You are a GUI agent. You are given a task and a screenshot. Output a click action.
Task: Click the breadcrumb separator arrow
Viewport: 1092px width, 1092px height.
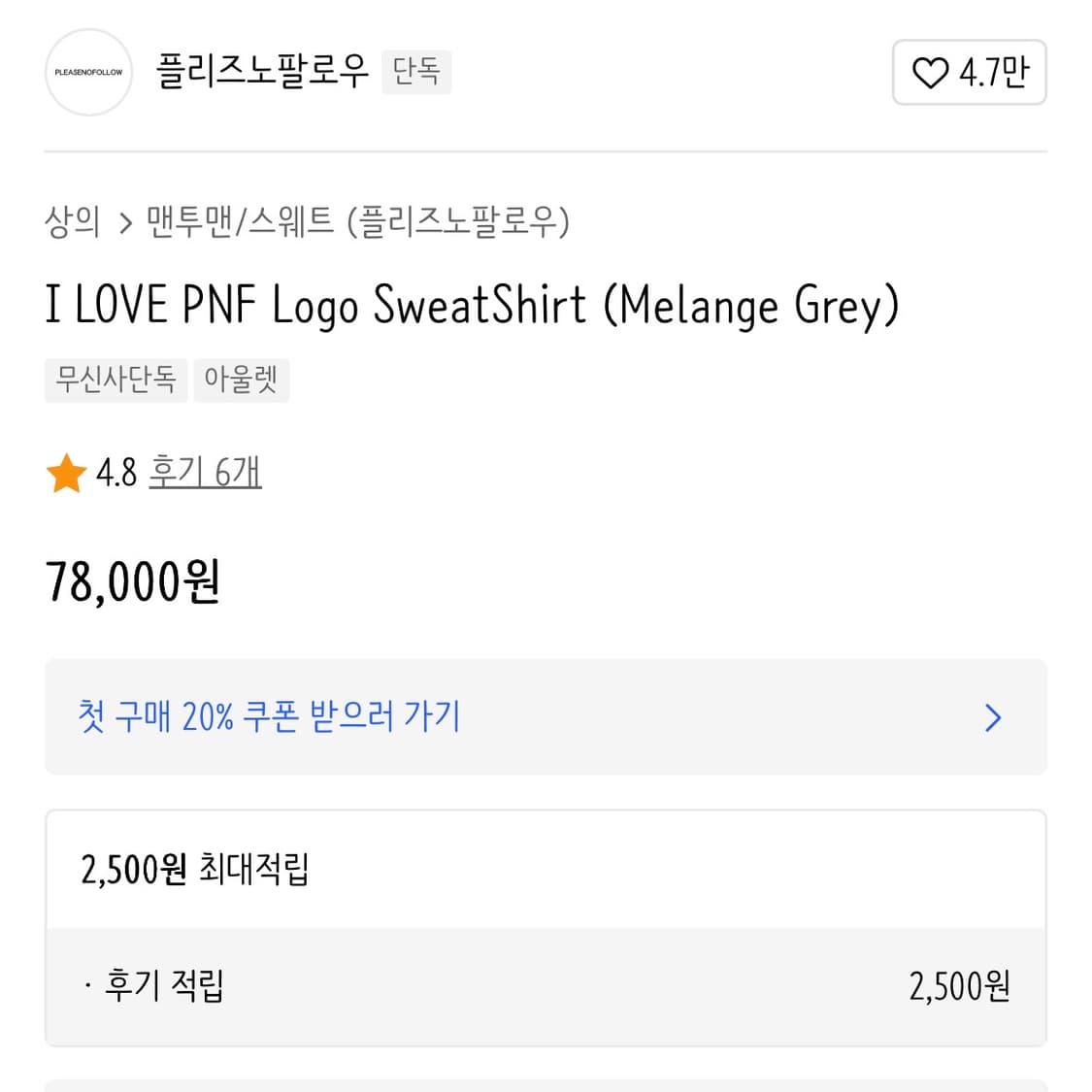[x=125, y=224]
